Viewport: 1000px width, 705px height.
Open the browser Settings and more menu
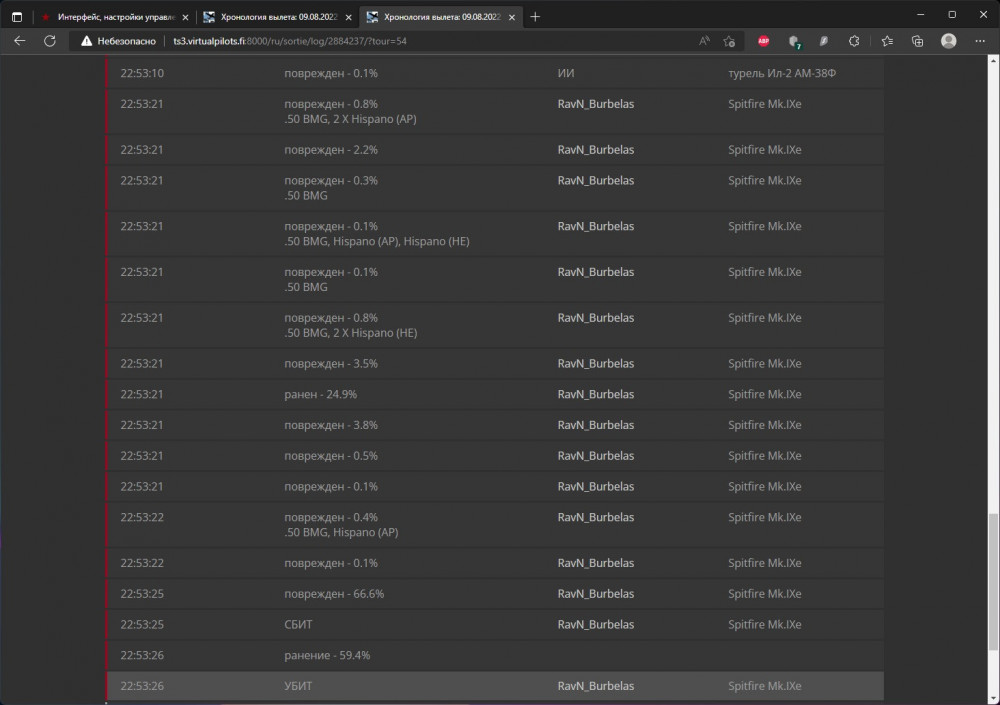pyautogui.click(x=979, y=41)
